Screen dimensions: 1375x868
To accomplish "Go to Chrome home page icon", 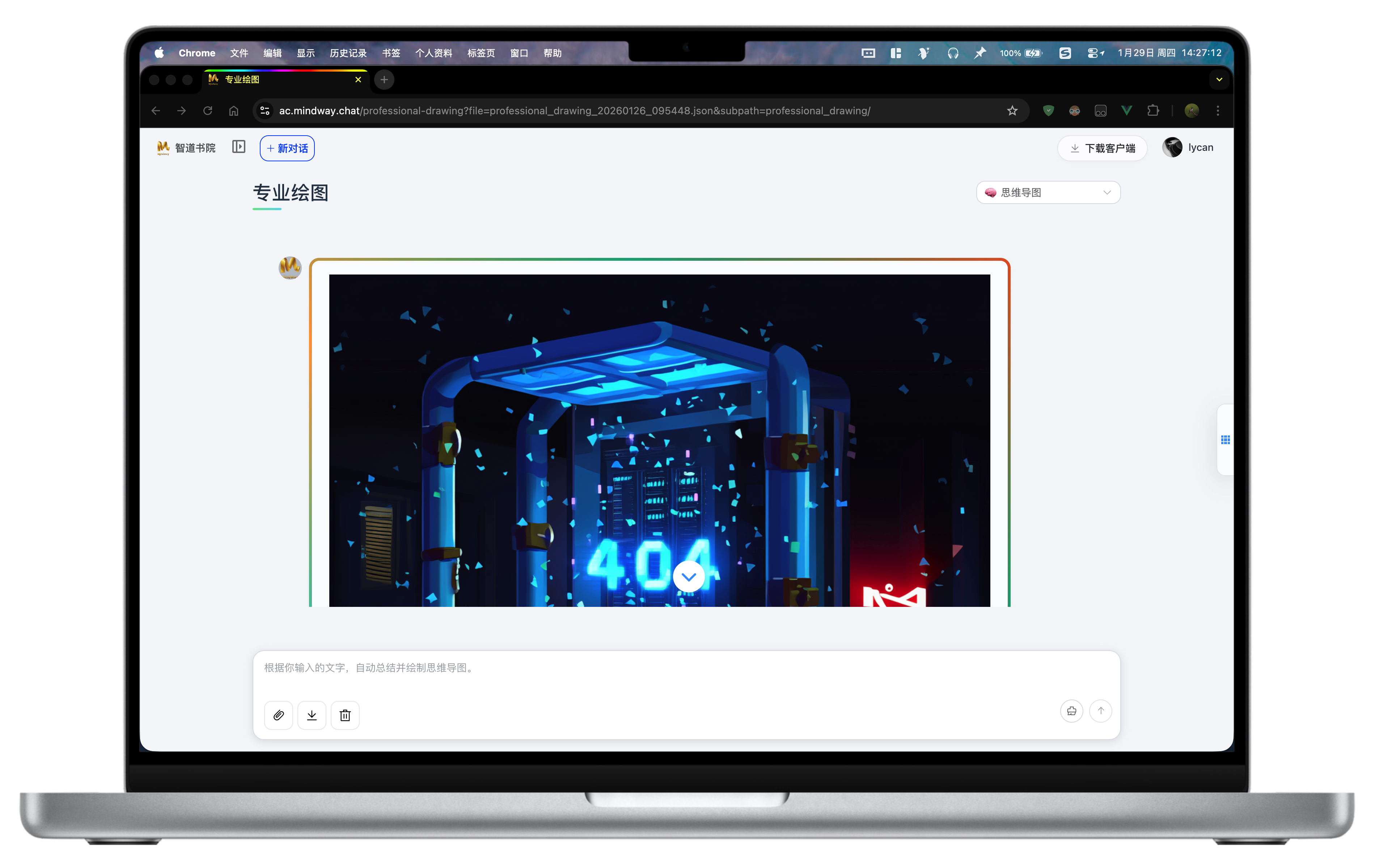I will pyautogui.click(x=233, y=111).
